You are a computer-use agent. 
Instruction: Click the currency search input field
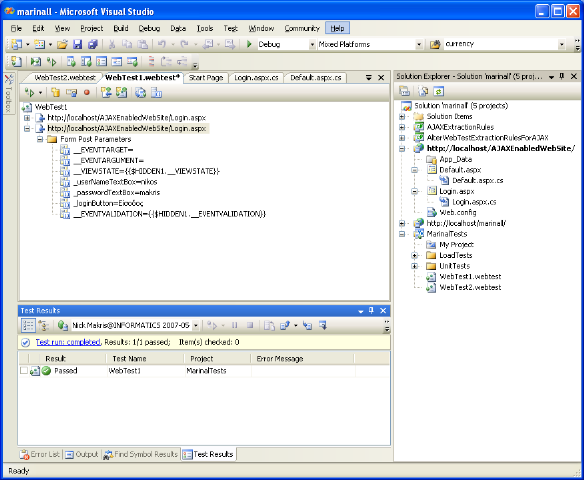click(x=500, y=44)
